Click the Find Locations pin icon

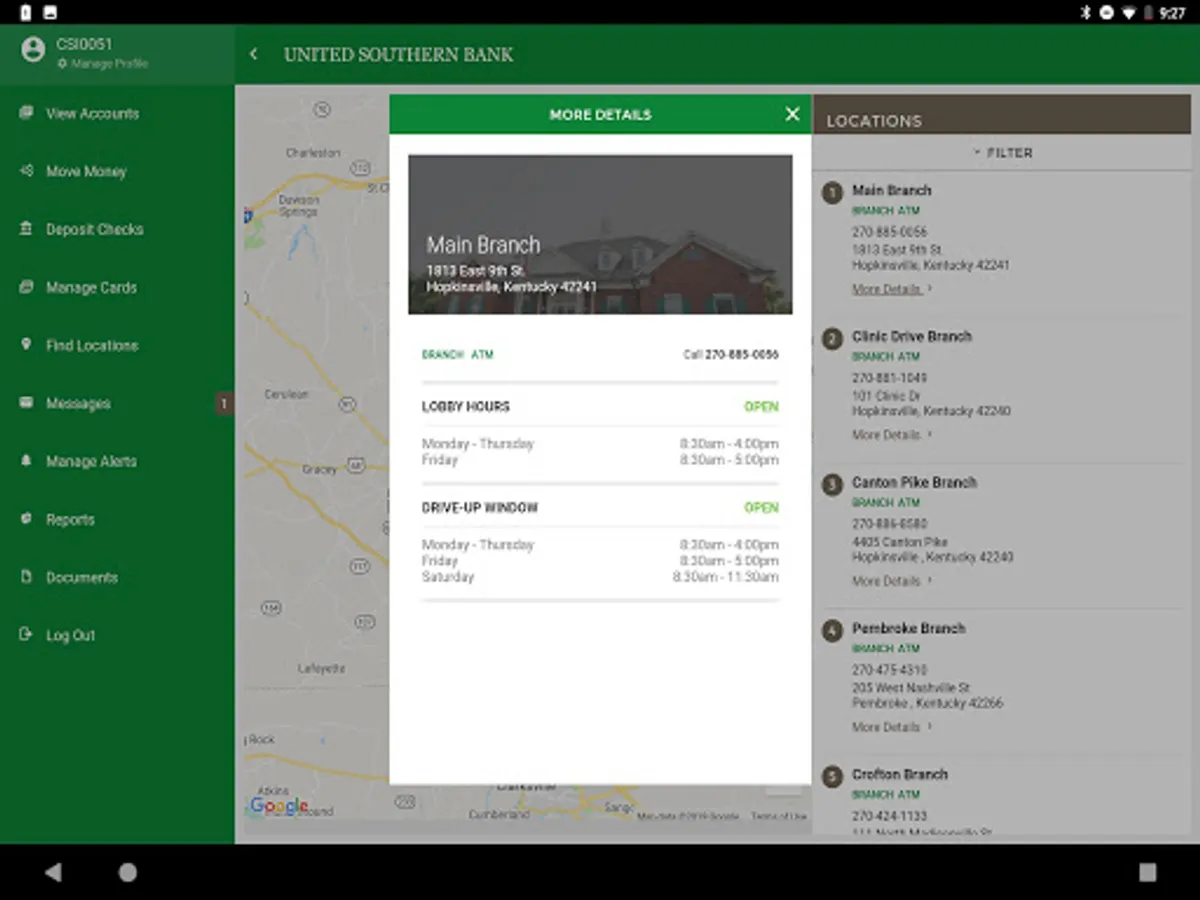(x=26, y=345)
